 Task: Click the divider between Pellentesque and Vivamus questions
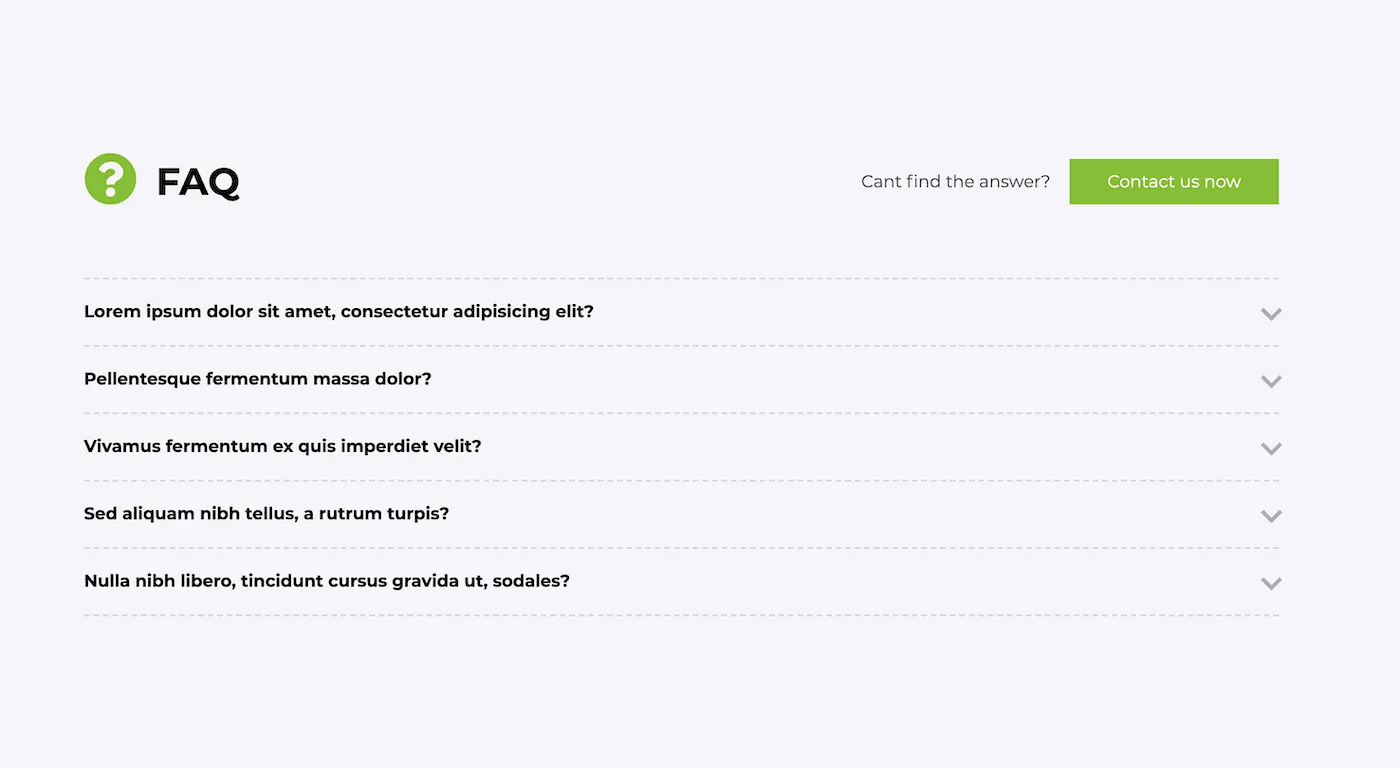(681, 413)
